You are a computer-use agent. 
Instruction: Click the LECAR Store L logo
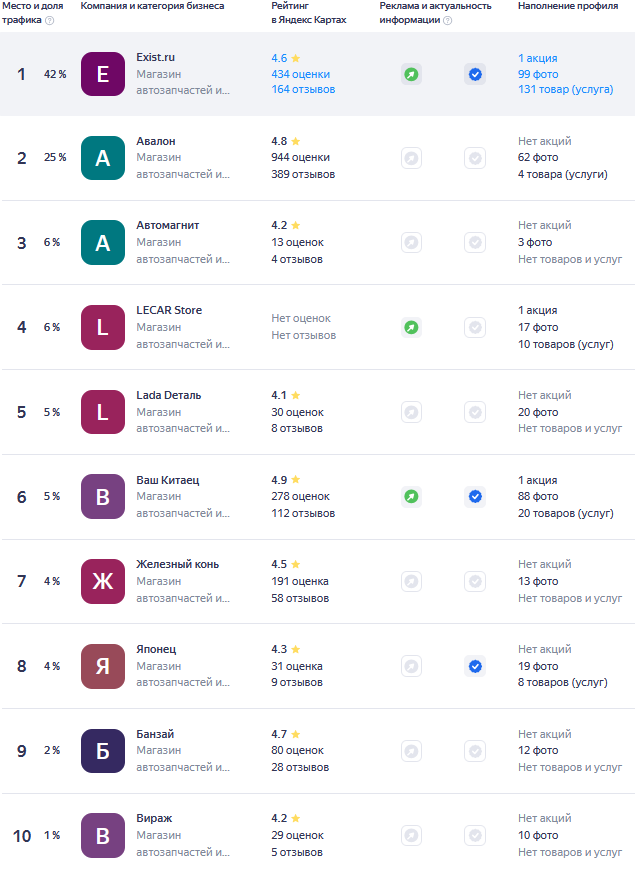[103, 328]
